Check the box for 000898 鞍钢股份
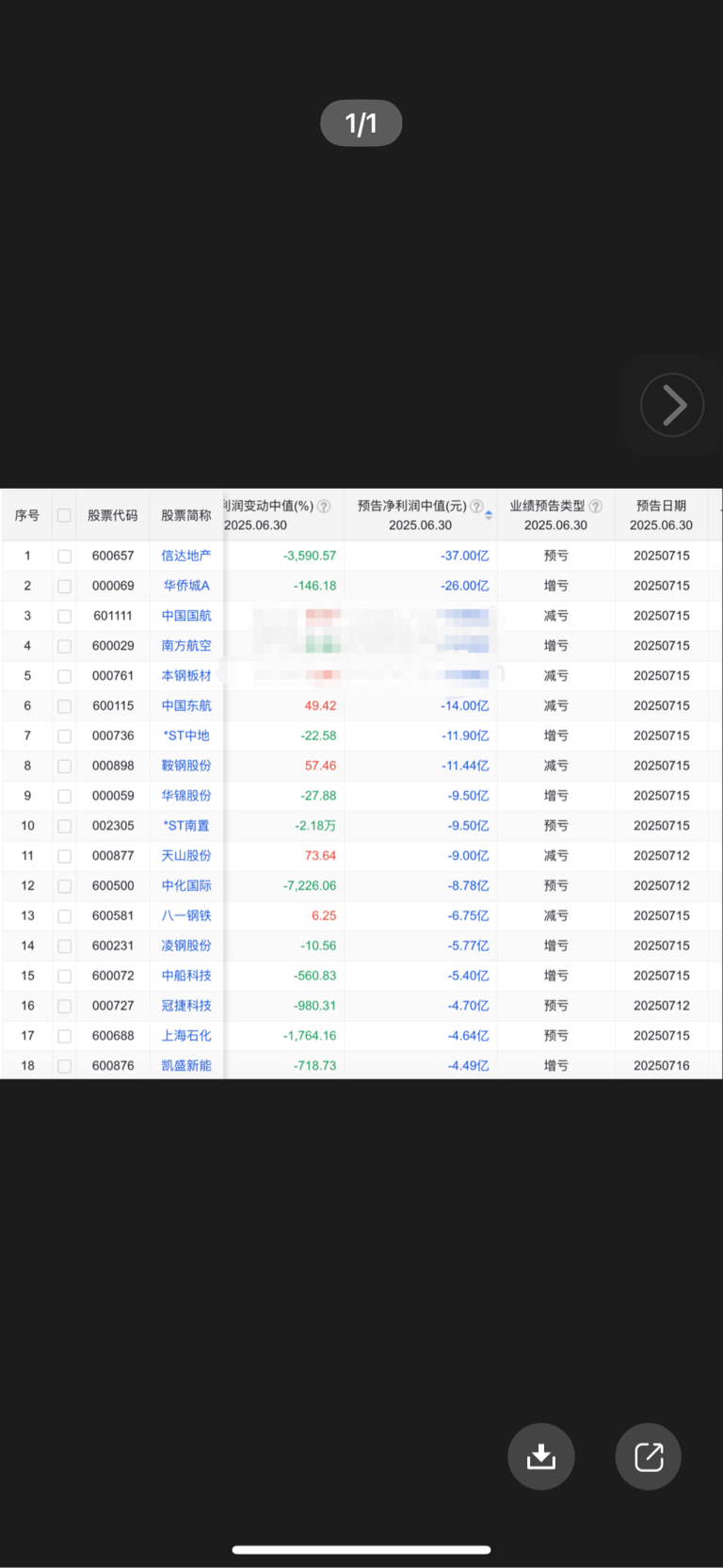 [64, 767]
